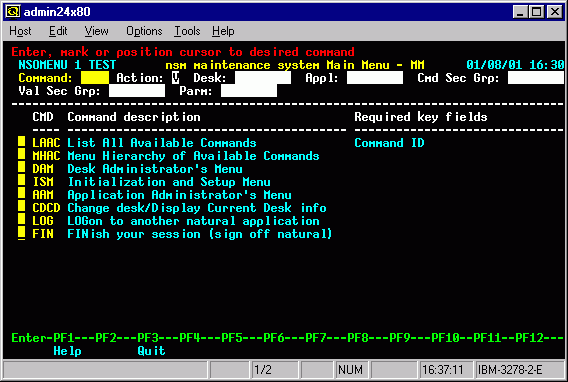Click the "Command ID" required key field
Screen dimensions: 568x382
(389, 143)
